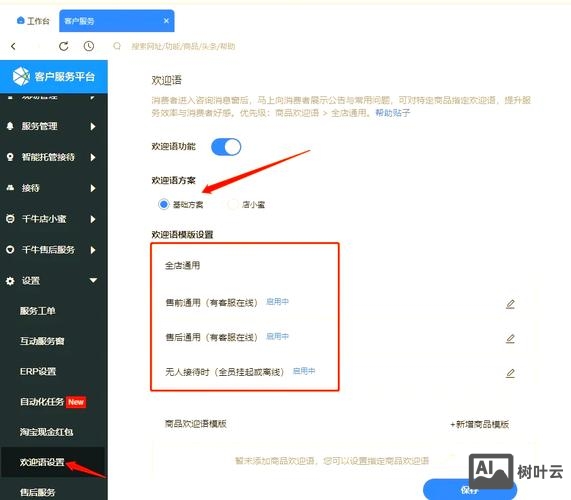Click the 无人接待时 row text
The height and width of the screenshot is (500, 571).
[x=225, y=372]
